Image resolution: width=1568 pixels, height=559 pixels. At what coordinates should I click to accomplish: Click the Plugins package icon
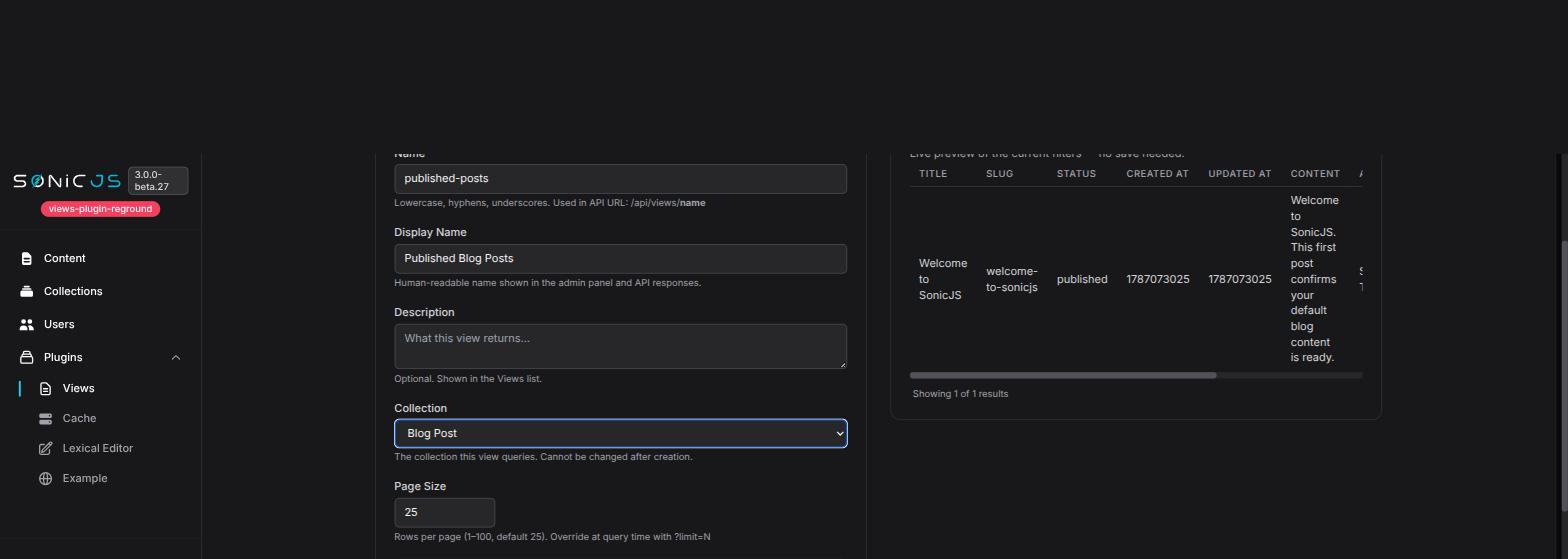[x=27, y=357]
